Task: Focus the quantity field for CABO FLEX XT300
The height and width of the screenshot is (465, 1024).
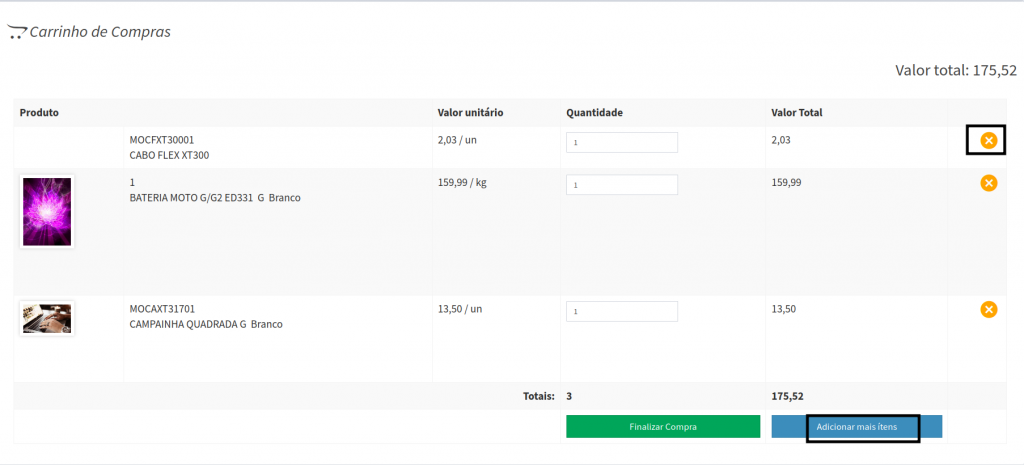Action: coord(621,142)
